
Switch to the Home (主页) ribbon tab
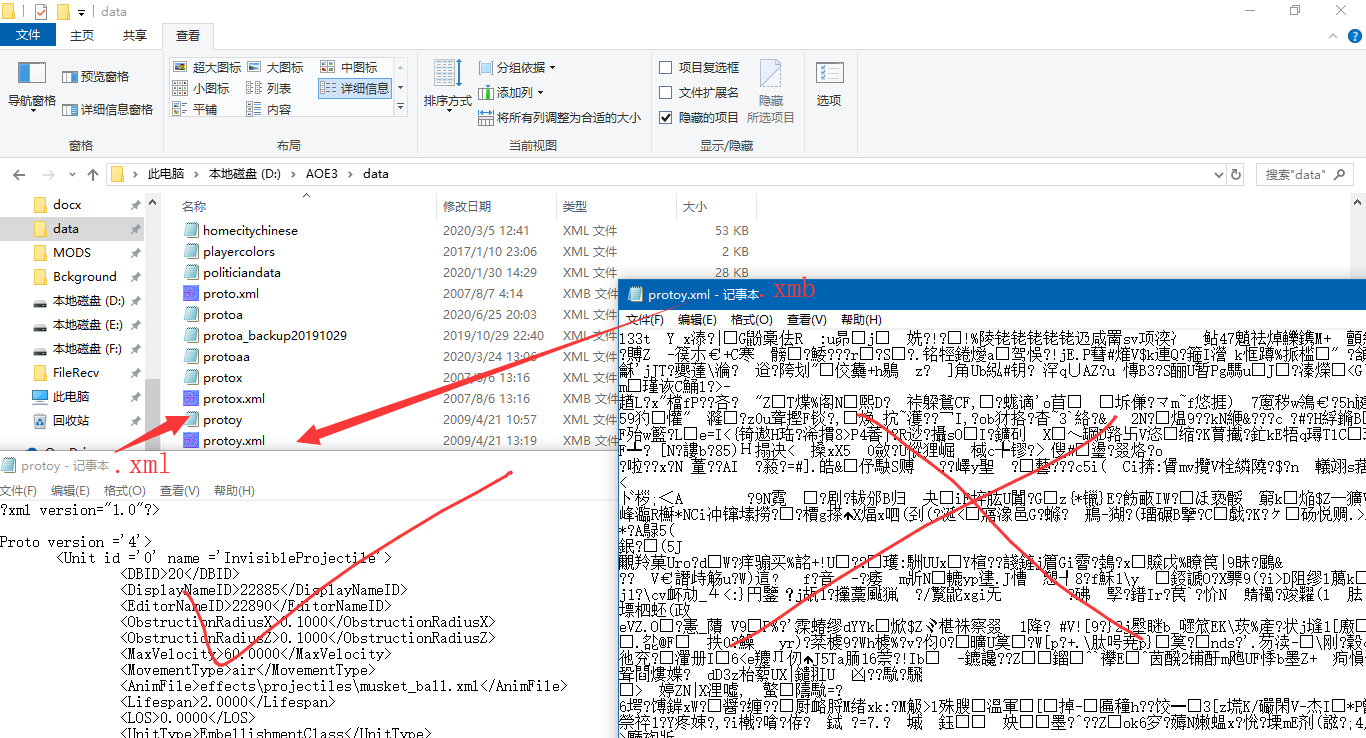(x=82, y=35)
